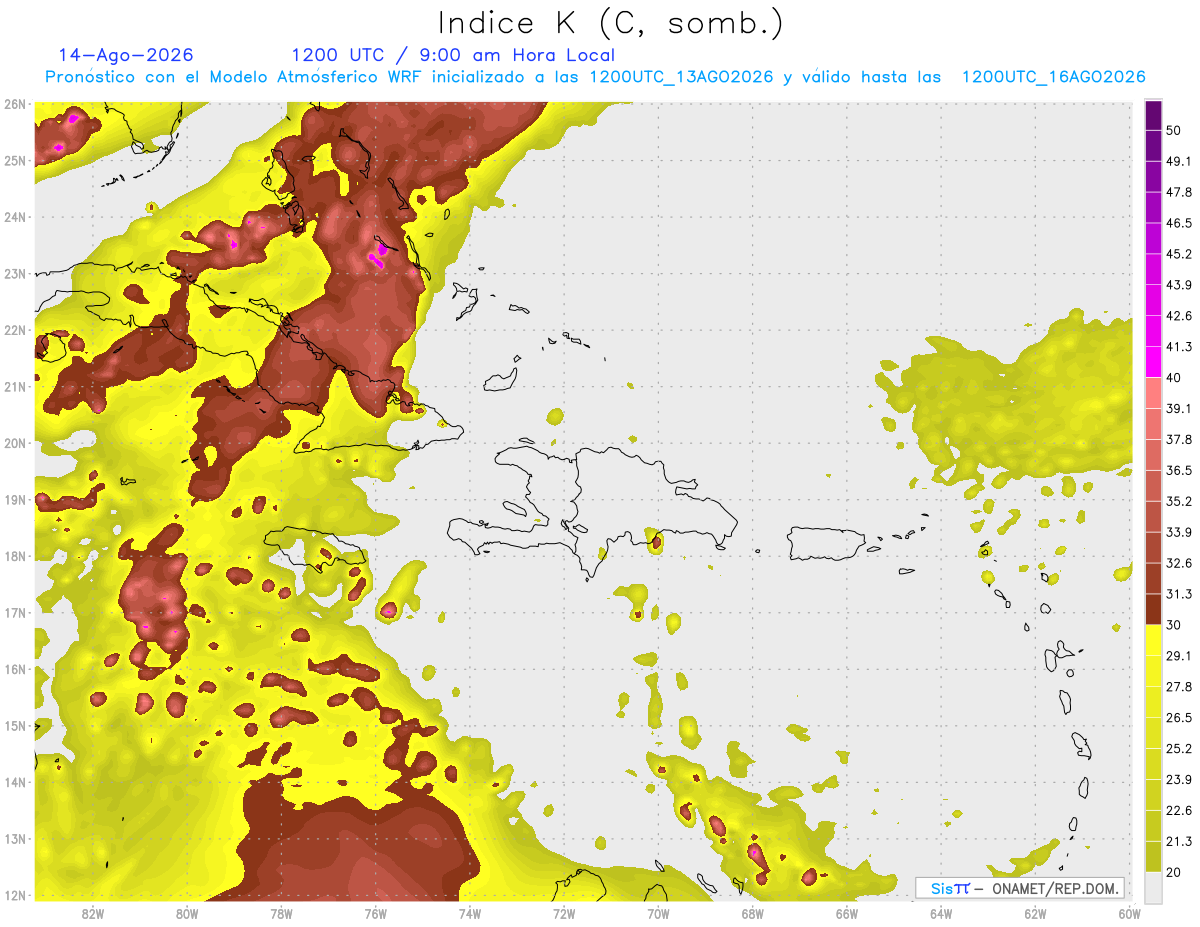
Task: Click the 80W longitude label
Action: (x=186, y=912)
